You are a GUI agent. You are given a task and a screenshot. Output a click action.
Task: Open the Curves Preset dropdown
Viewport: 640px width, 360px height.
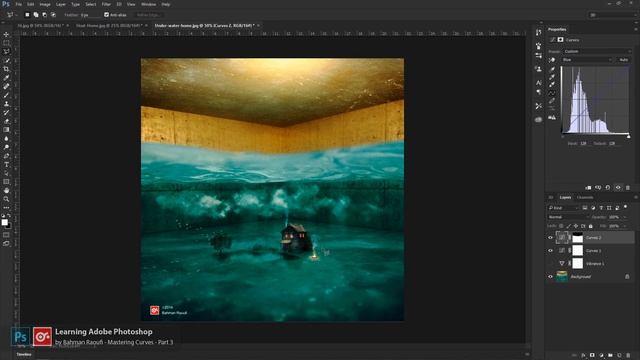click(598, 51)
